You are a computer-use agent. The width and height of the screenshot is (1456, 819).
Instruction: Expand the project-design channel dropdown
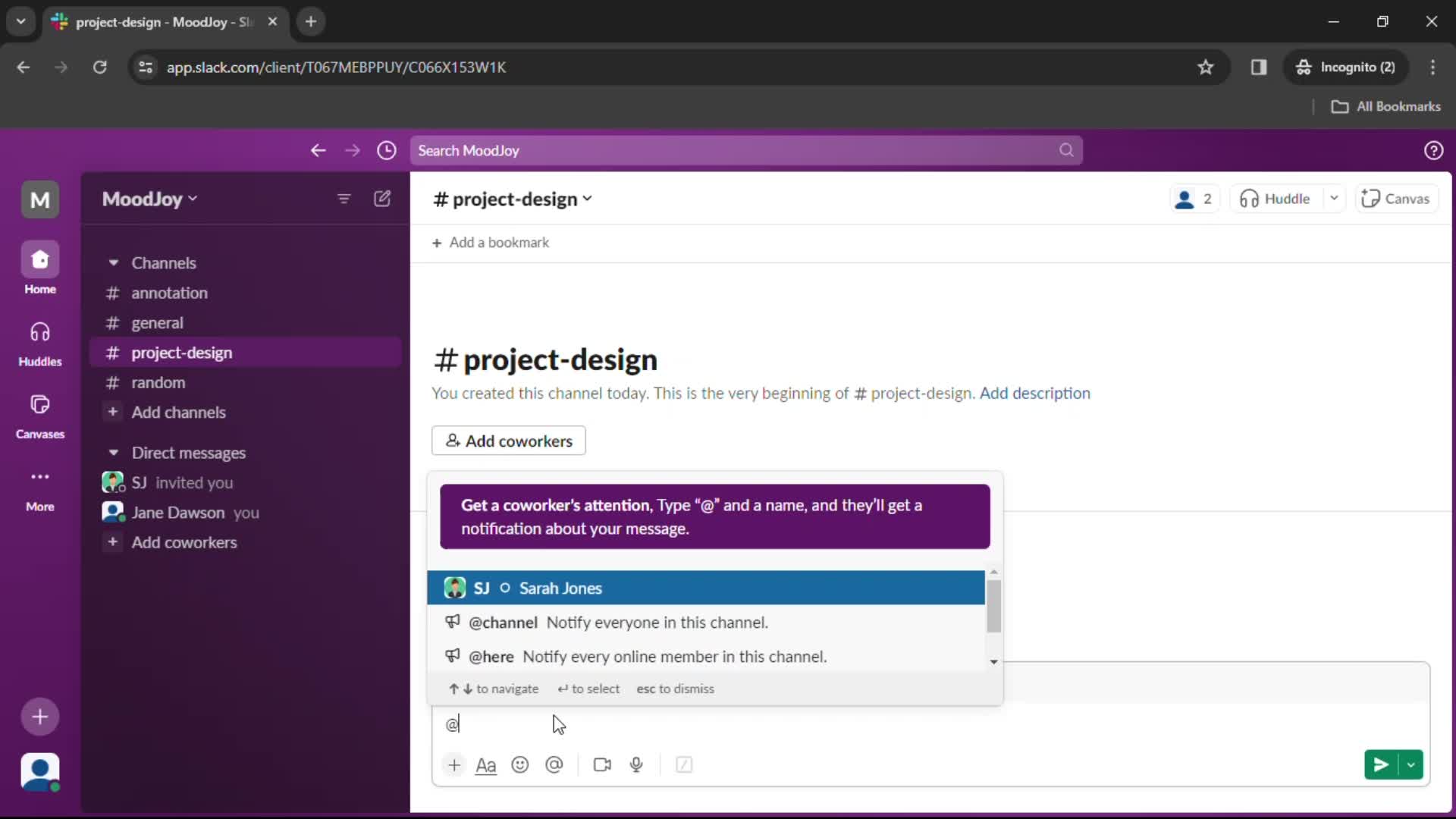tap(586, 199)
